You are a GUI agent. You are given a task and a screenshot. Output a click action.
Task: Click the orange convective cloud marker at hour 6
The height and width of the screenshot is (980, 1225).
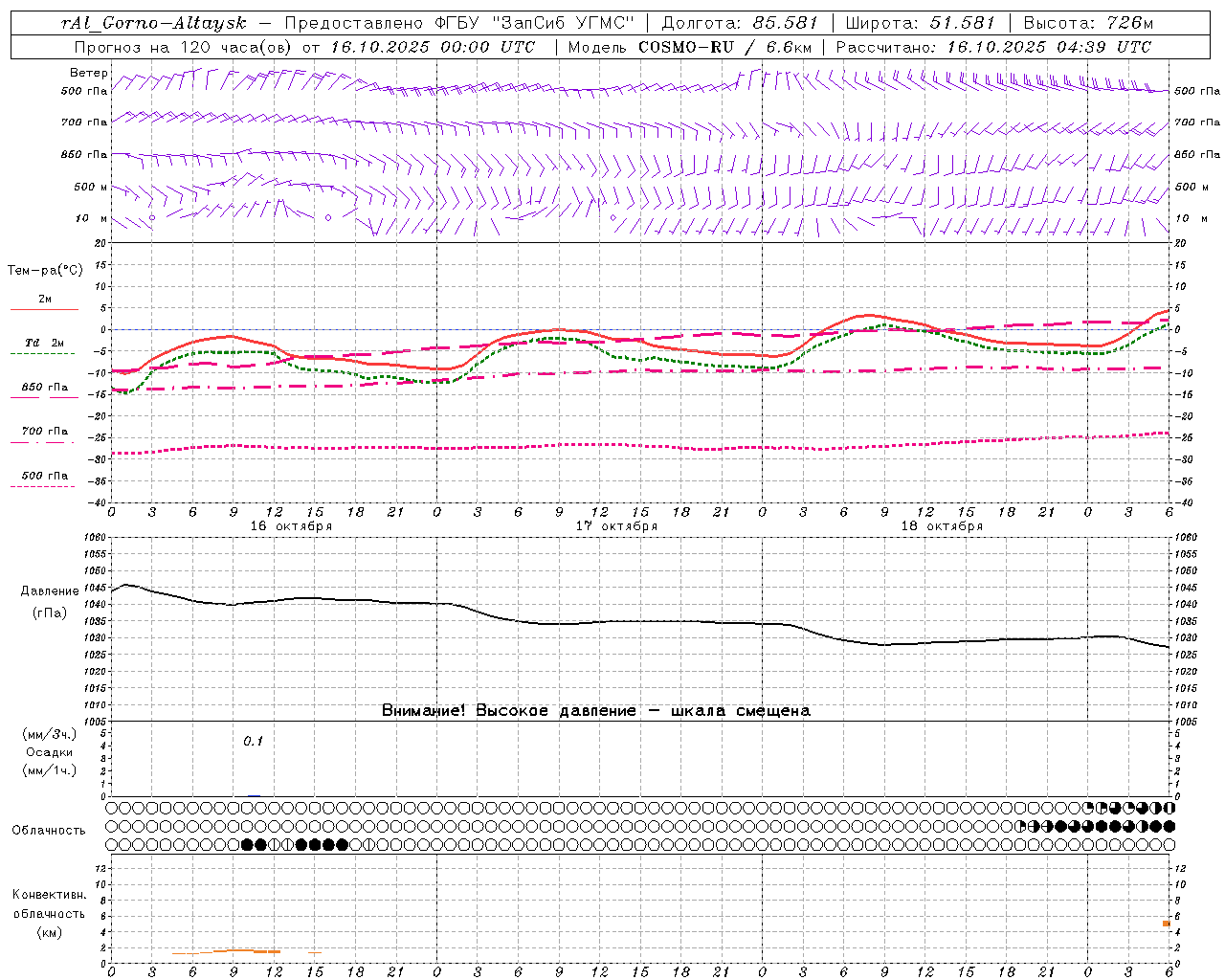tap(1167, 924)
